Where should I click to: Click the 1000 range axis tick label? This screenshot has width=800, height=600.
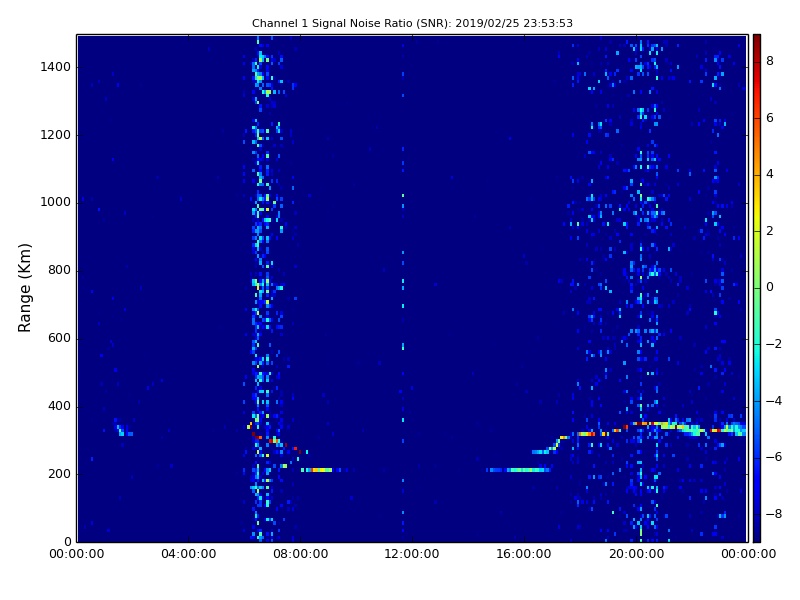pos(54,203)
